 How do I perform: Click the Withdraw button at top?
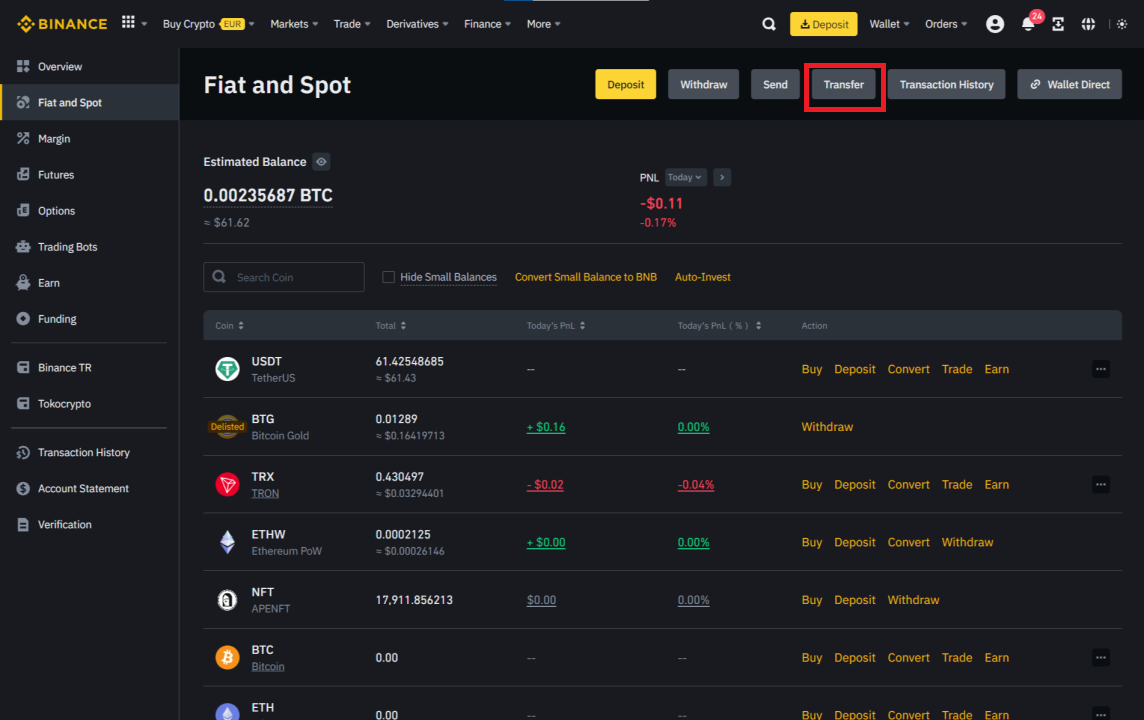coord(703,85)
